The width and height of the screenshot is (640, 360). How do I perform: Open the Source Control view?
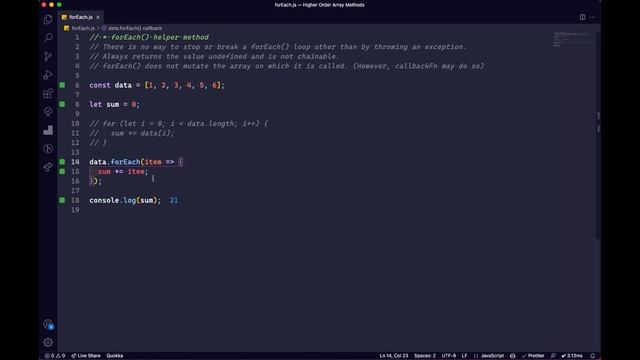click(x=48, y=56)
